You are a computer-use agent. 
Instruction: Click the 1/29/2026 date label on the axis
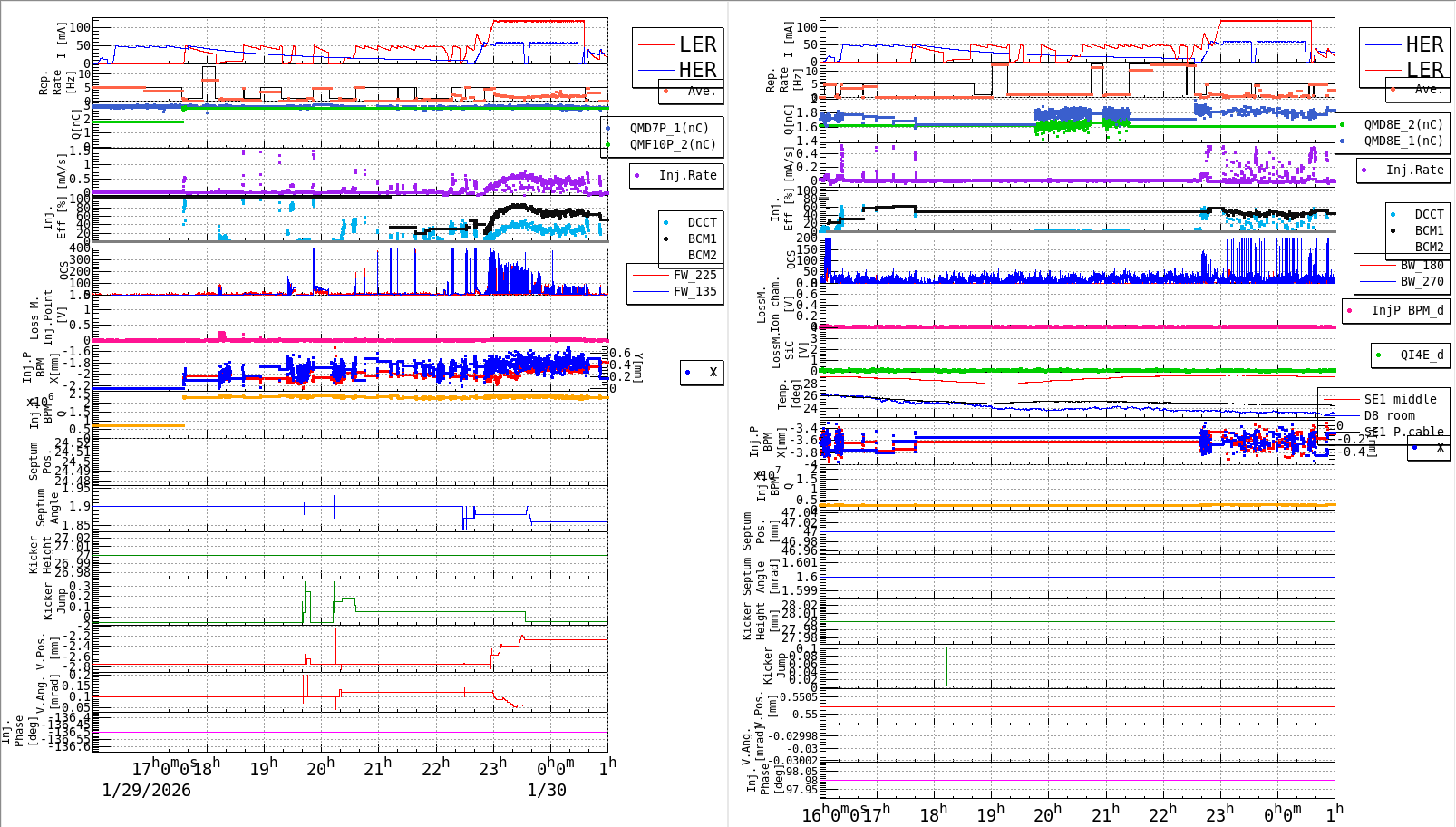click(146, 790)
